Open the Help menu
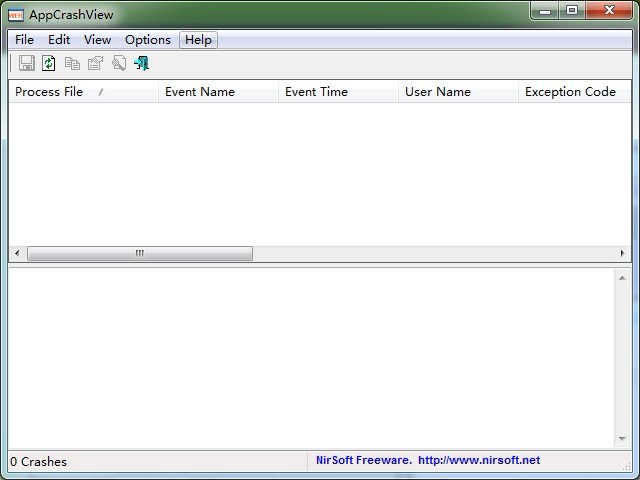 (198, 40)
